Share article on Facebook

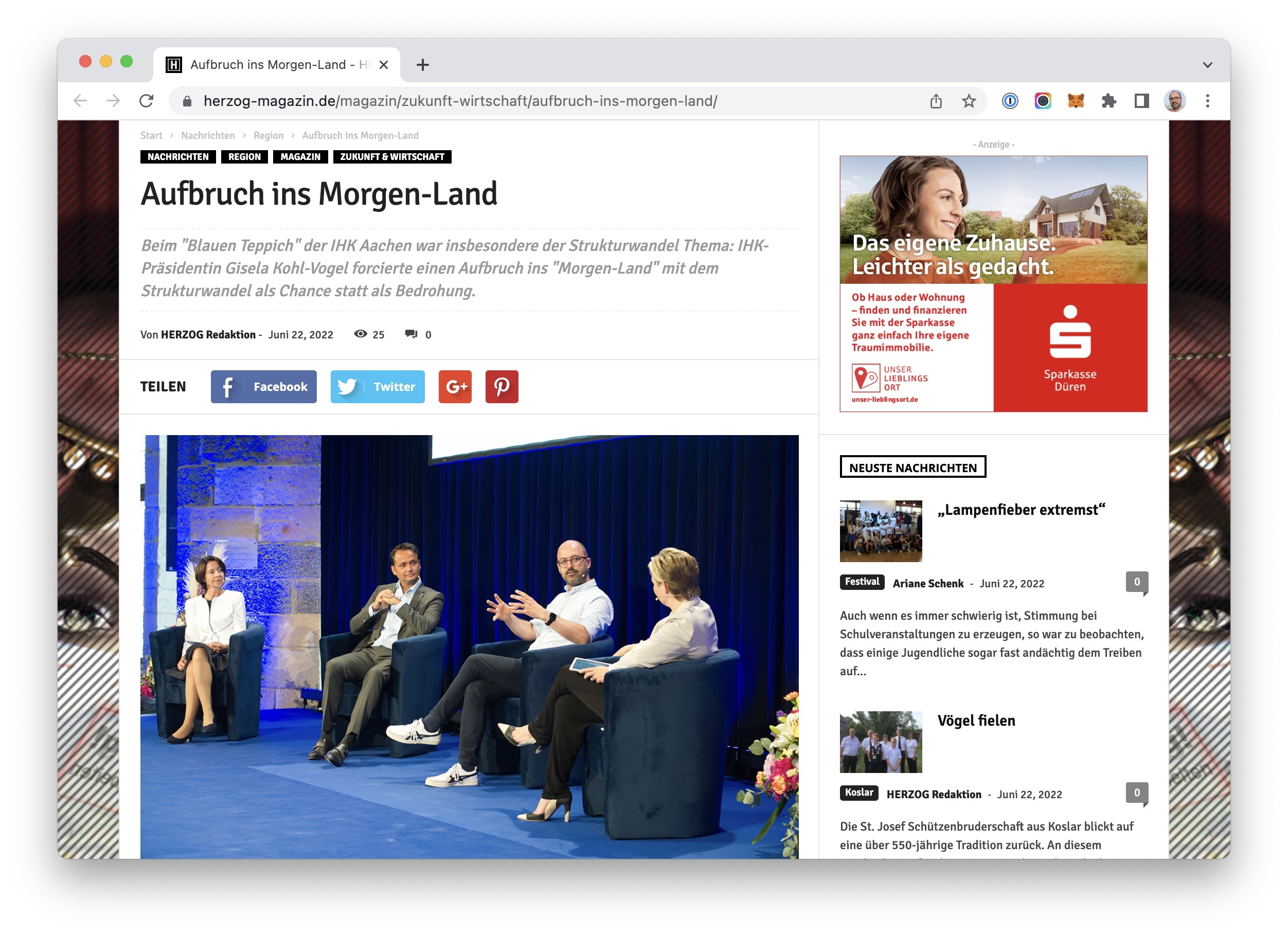pyautogui.click(x=263, y=387)
